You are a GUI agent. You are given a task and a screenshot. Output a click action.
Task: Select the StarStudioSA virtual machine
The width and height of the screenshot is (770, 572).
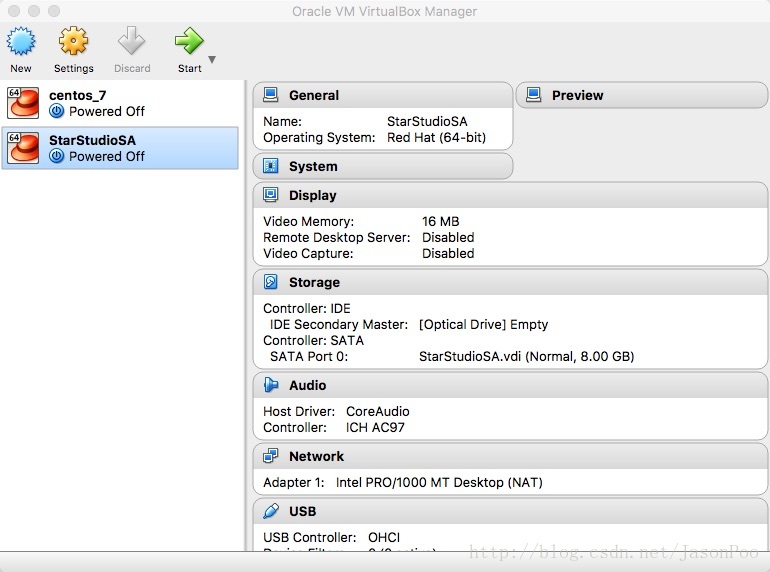point(120,148)
